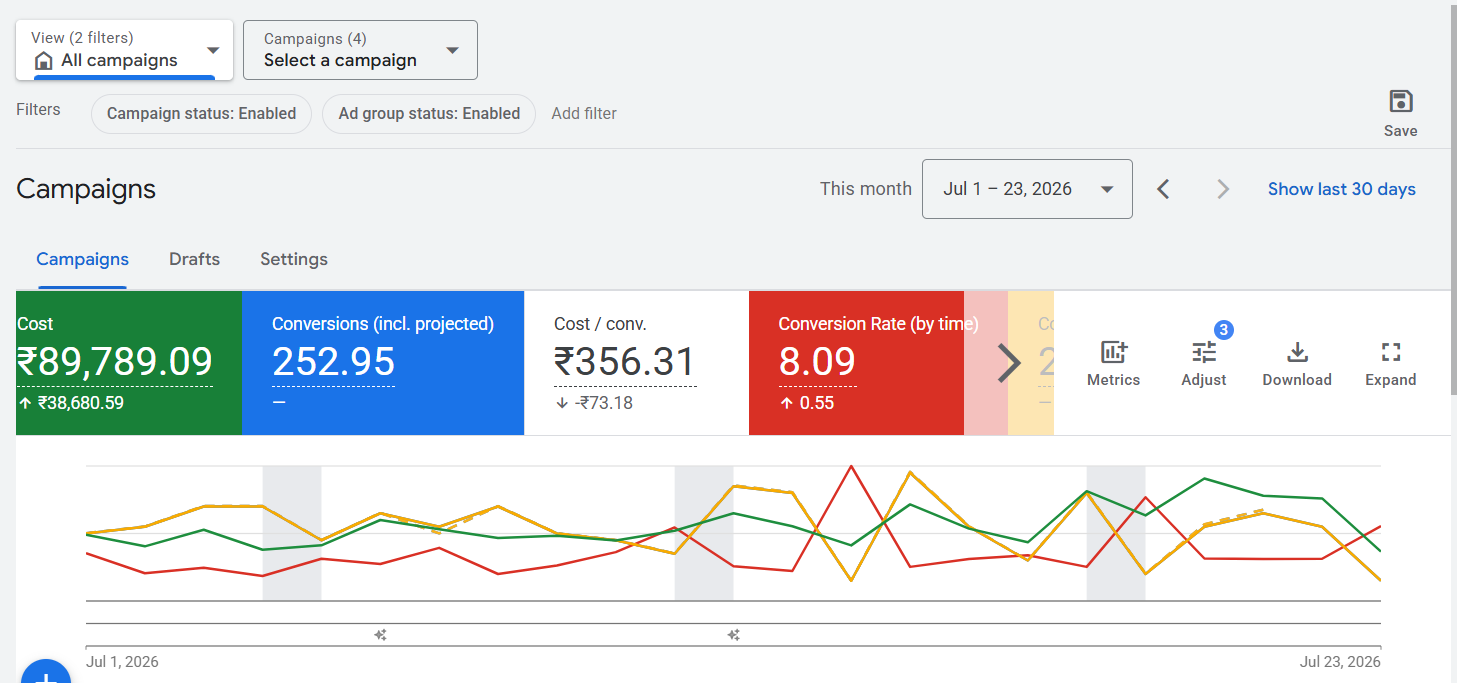Click Show last 30 days link
The image size is (1457, 683).
(x=1342, y=189)
